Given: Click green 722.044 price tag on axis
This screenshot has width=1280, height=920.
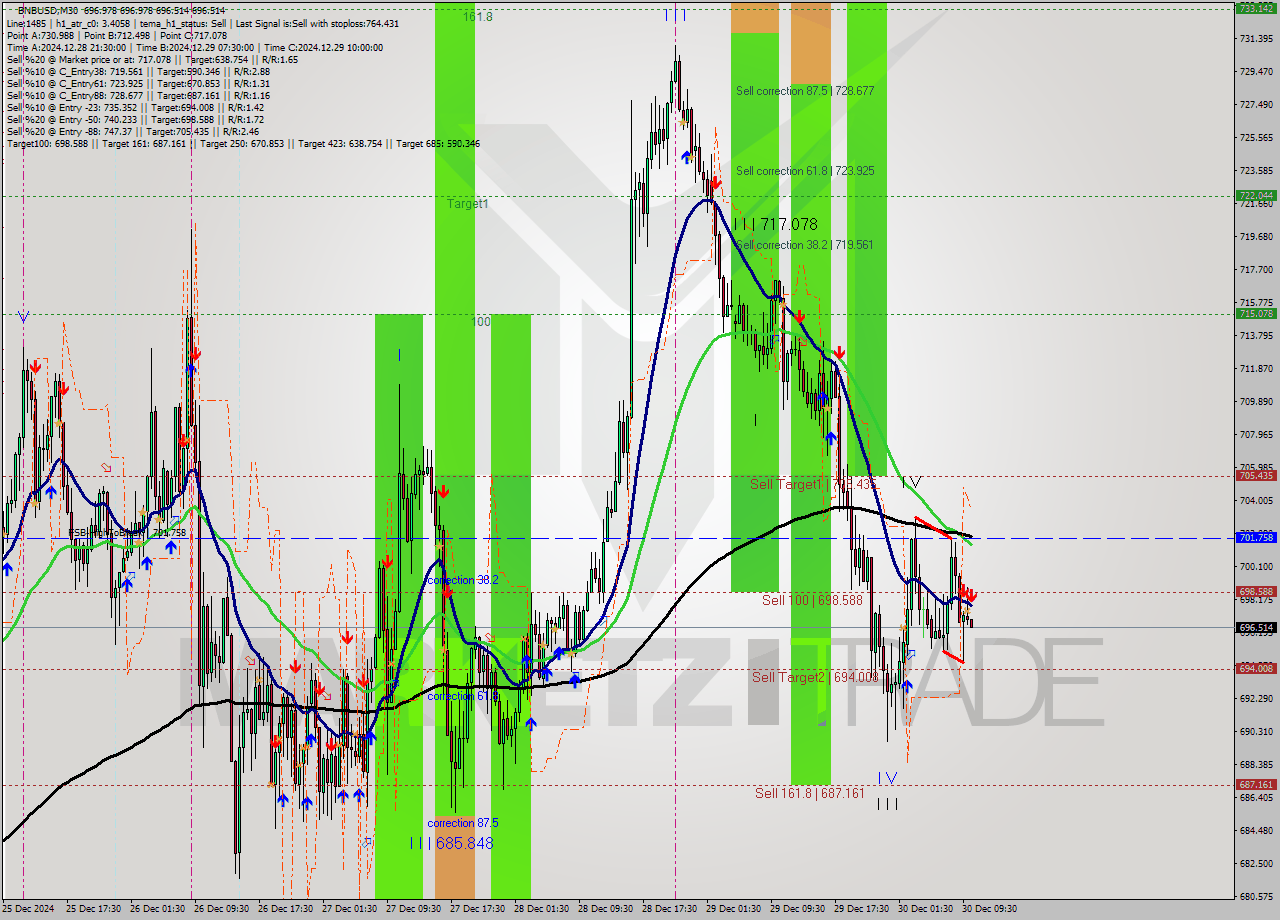Looking at the screenshot, I should click(x=1256, y=196).
